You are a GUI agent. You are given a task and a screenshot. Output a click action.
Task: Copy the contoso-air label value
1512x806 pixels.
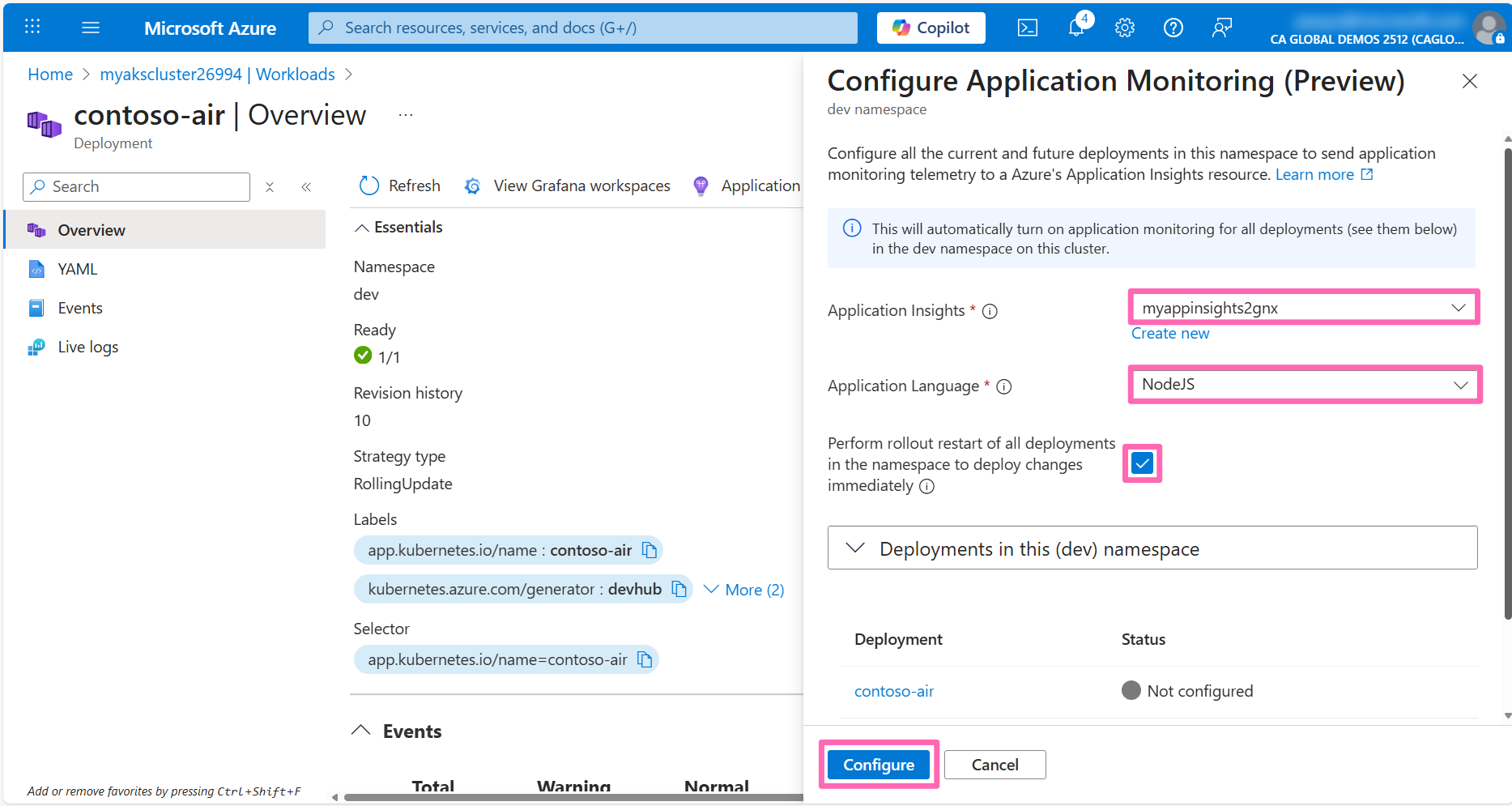click(648, 549)
